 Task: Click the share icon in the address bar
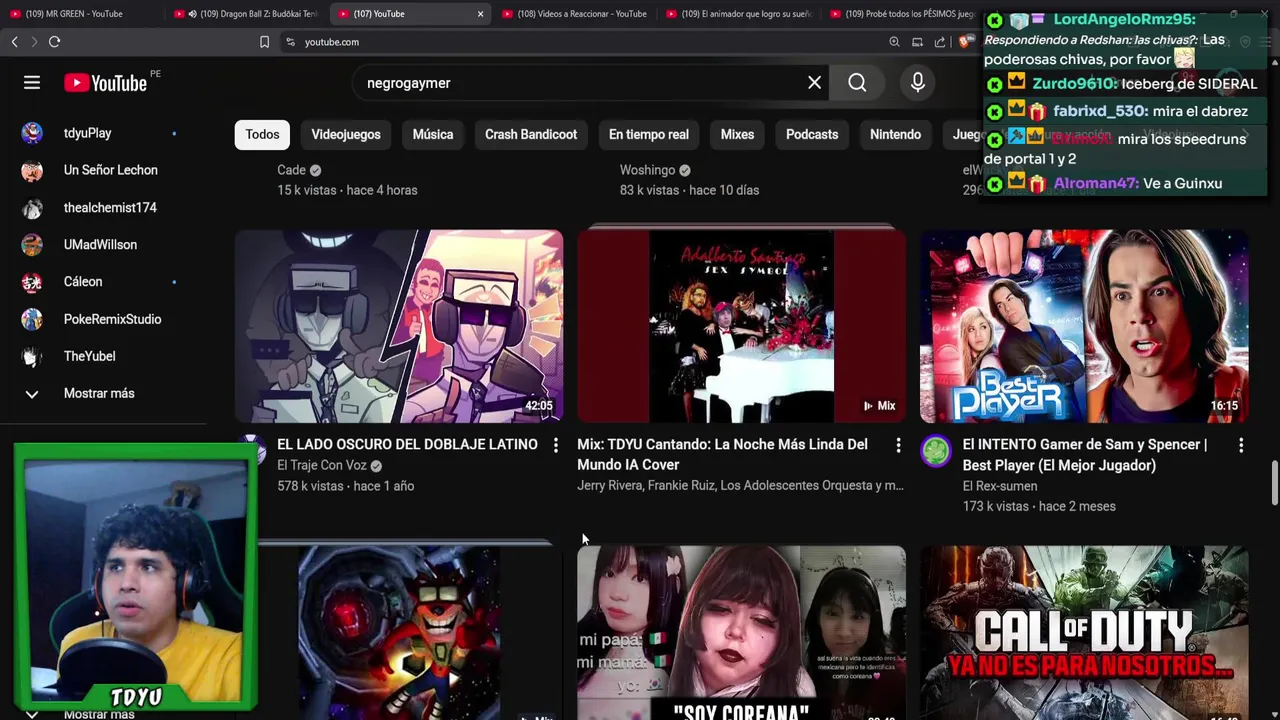[x=940, y=42]
